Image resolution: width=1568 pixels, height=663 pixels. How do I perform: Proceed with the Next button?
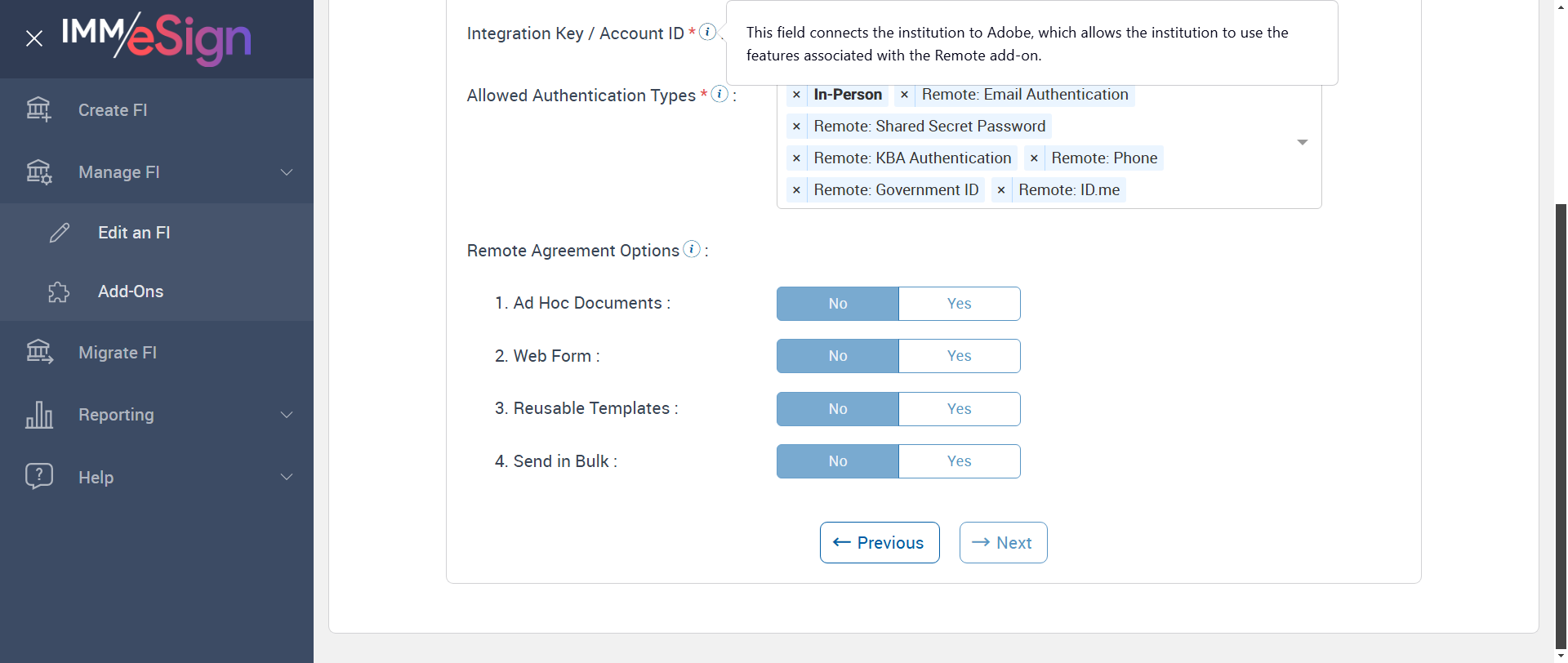(1003, 543)
